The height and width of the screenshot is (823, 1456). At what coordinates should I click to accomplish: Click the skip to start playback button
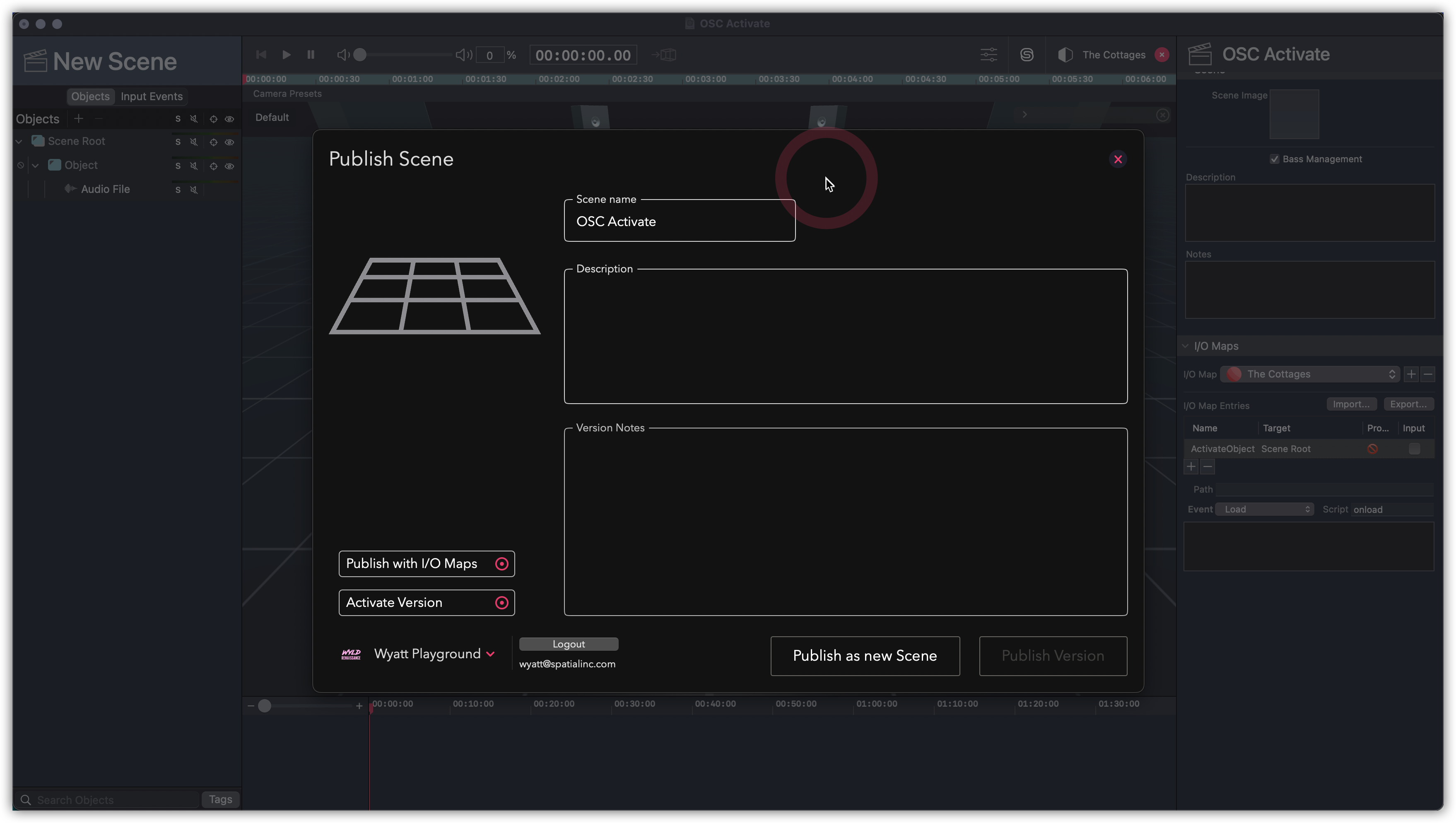click(x=260, y=55)
